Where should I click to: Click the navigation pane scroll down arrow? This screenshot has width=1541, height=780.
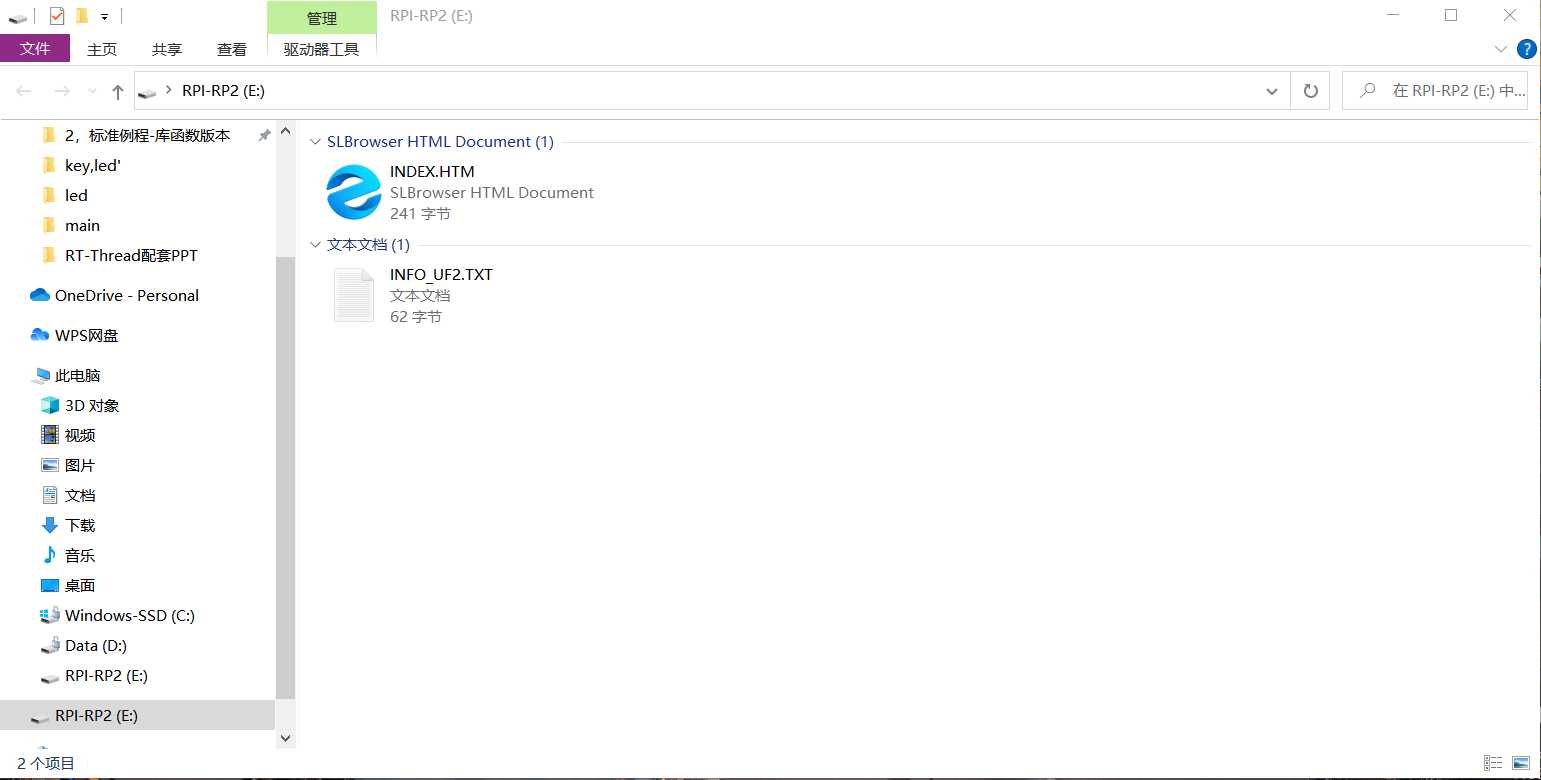285,738
